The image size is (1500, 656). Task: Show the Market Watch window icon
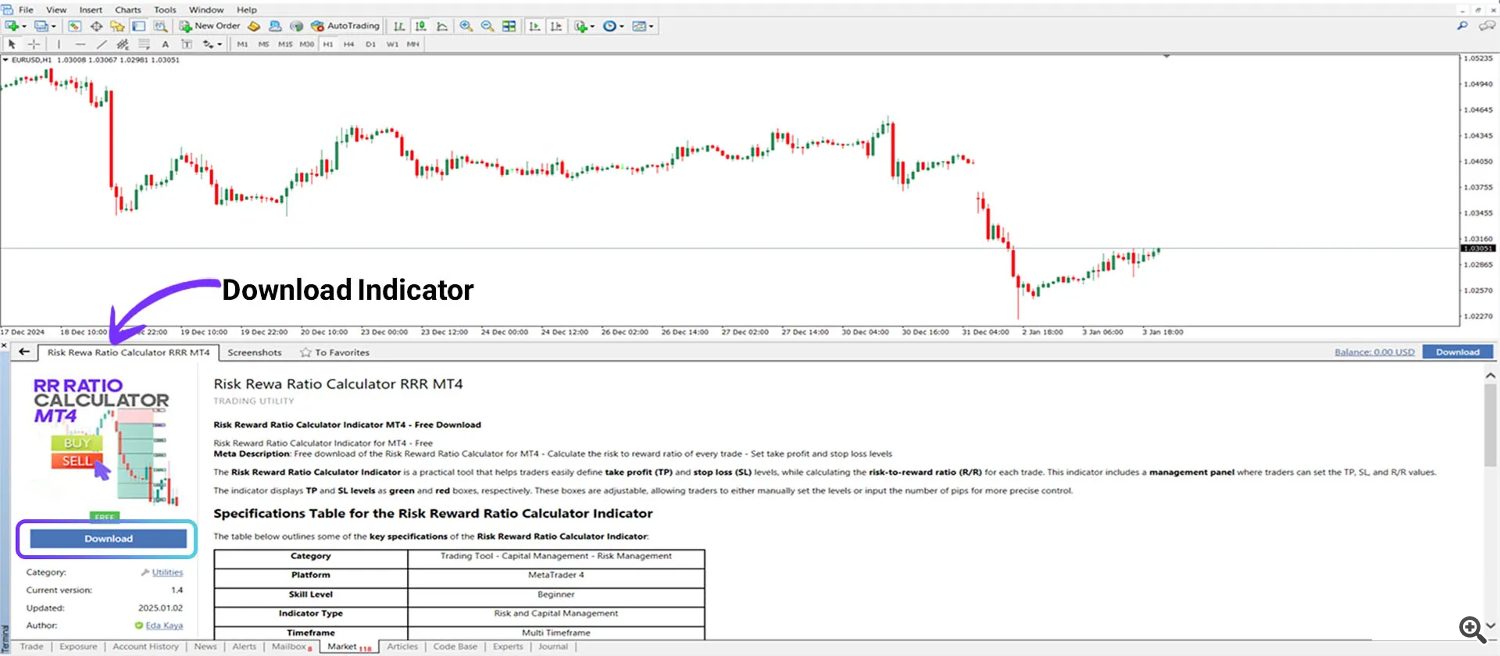click(75, 25)
